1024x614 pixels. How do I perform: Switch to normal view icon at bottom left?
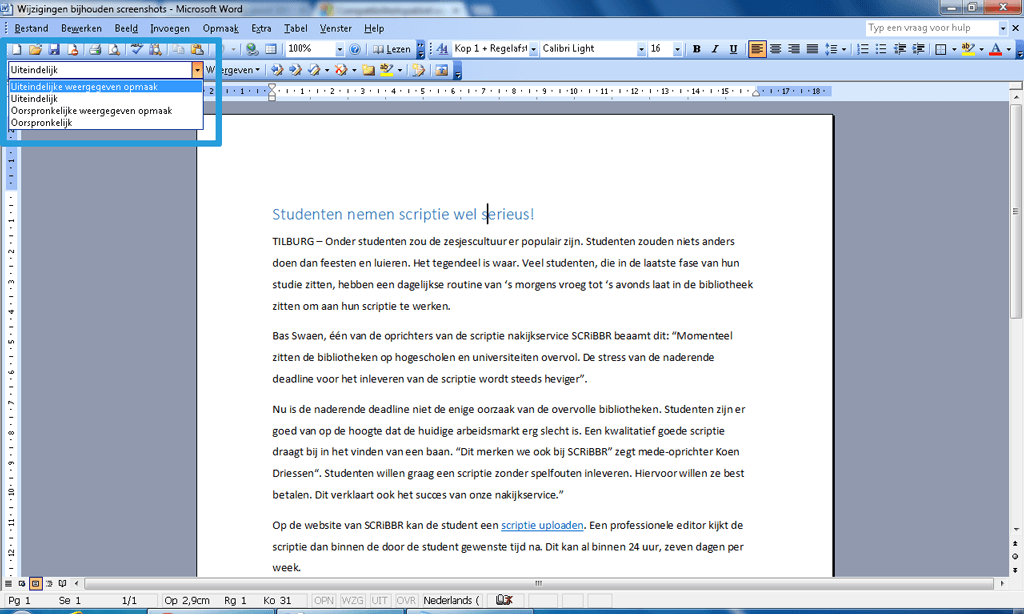[8, 583]
